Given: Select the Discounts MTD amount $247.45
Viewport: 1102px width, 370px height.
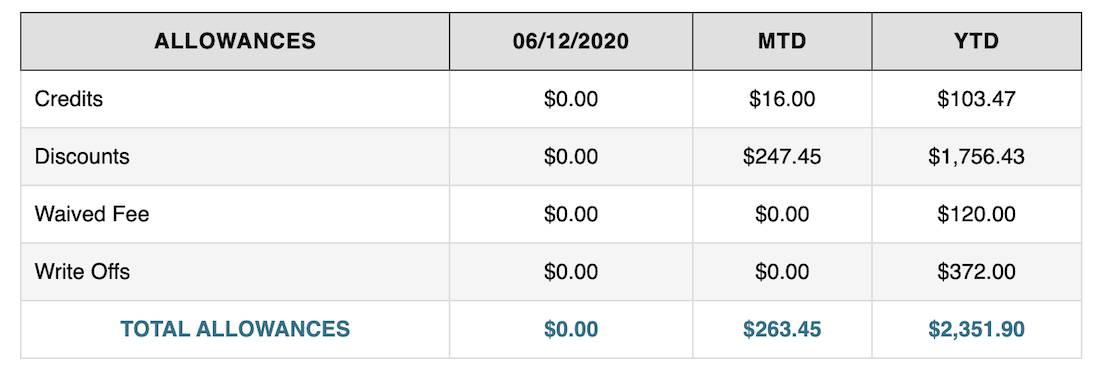Looking at the screenshot, I should (x=782, y=156).
